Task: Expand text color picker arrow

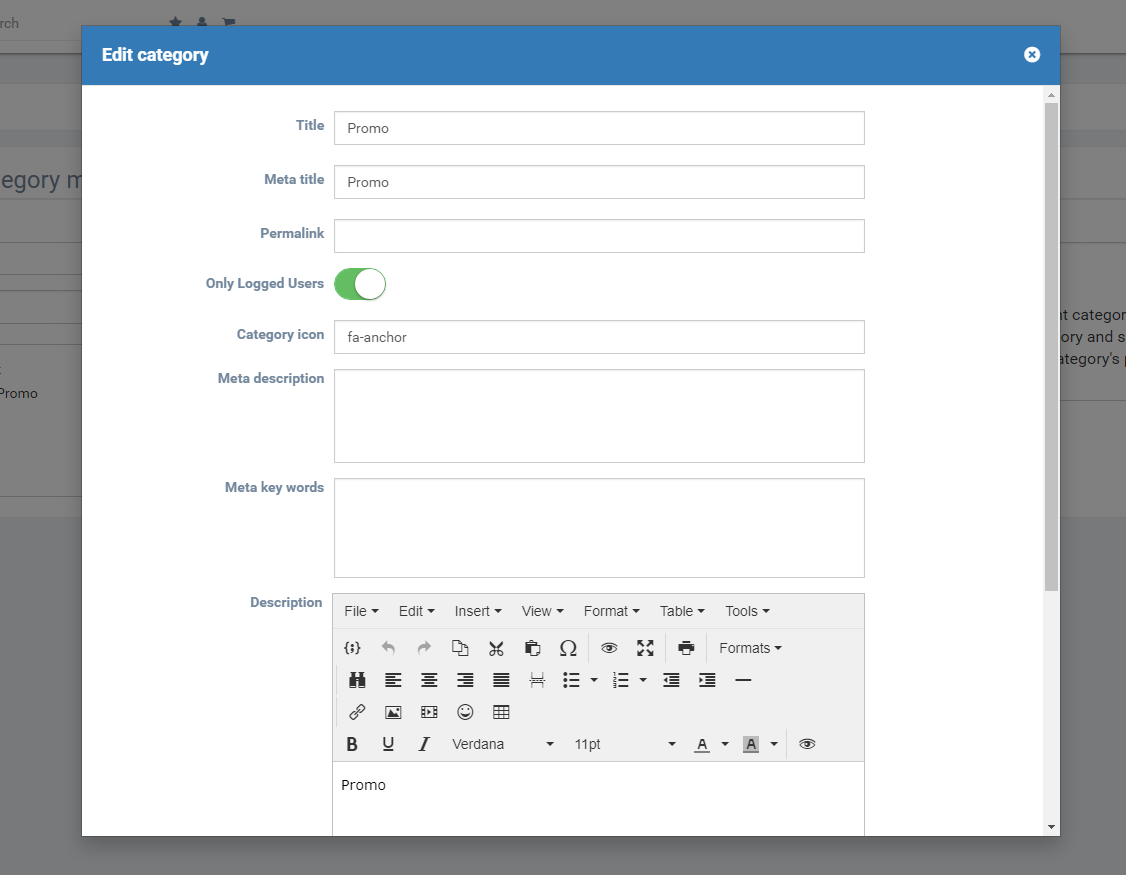Action: (x=725, y=744)
